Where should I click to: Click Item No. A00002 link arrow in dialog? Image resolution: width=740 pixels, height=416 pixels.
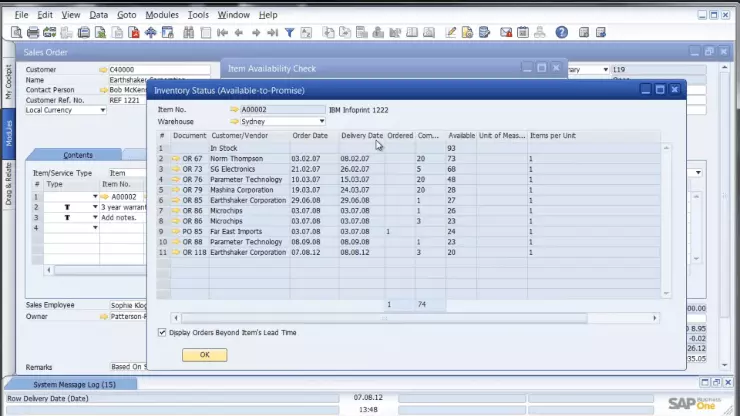(234, 110)
